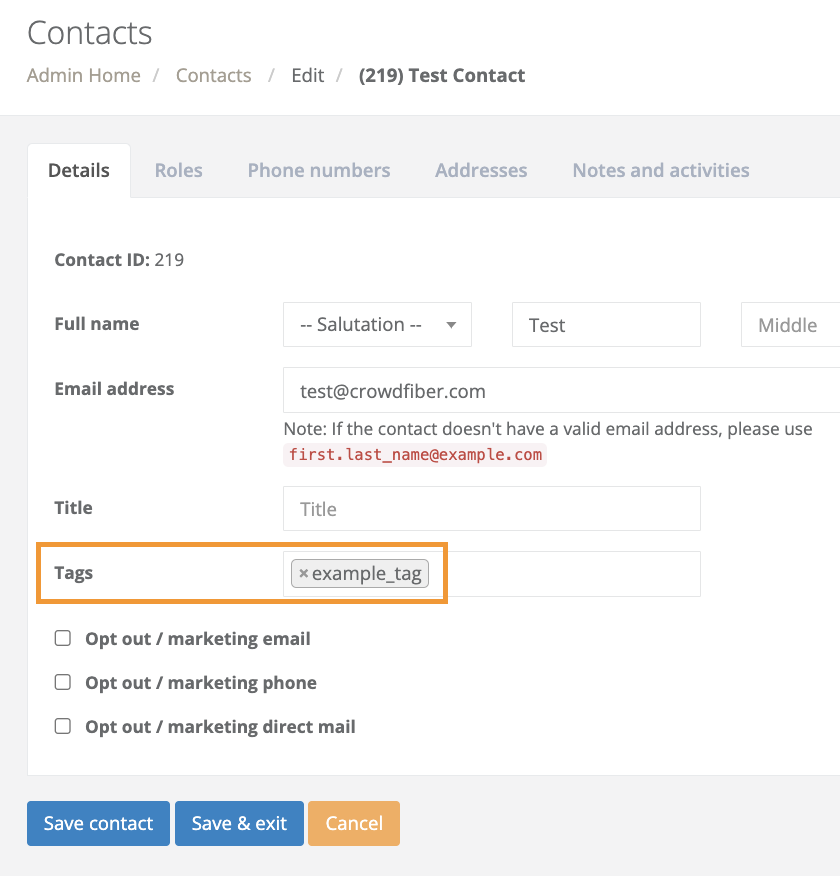Check Opt out marketing direct mail
Screen dimensions: 840x876
[x=63, y=726]
